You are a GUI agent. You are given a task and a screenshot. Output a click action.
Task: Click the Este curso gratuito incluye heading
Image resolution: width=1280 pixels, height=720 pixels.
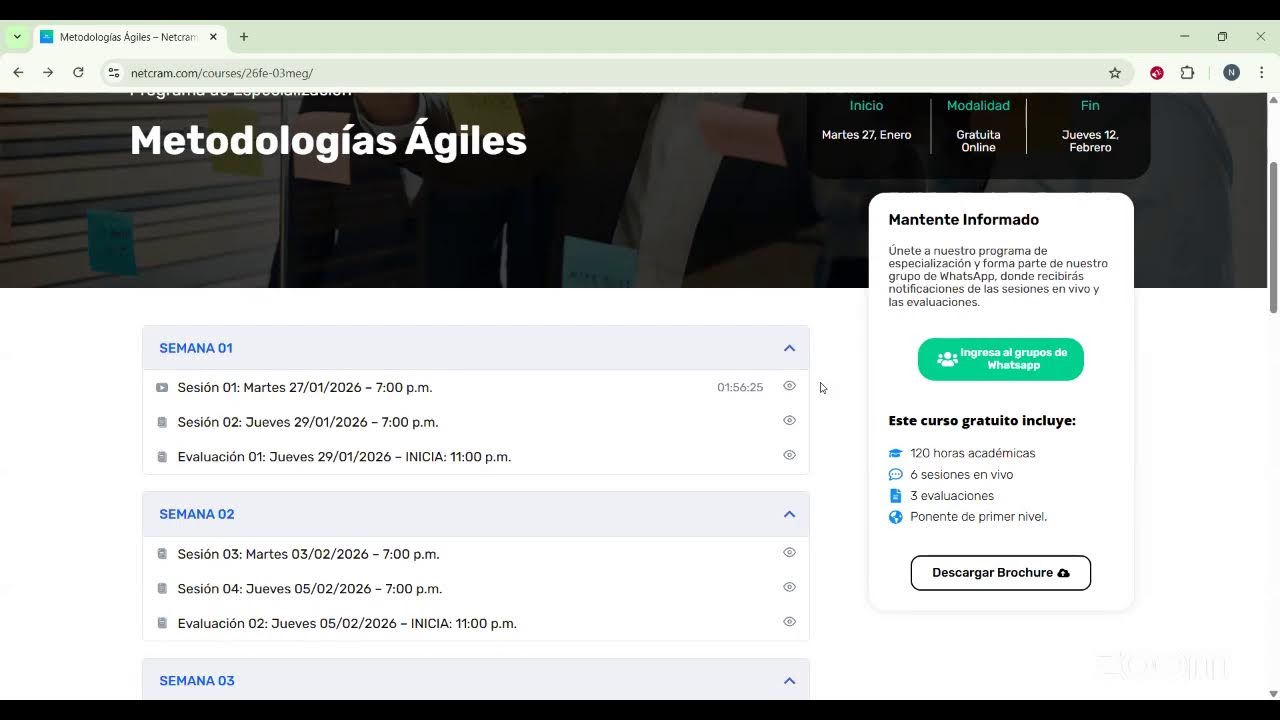click(x=982, y=421)
